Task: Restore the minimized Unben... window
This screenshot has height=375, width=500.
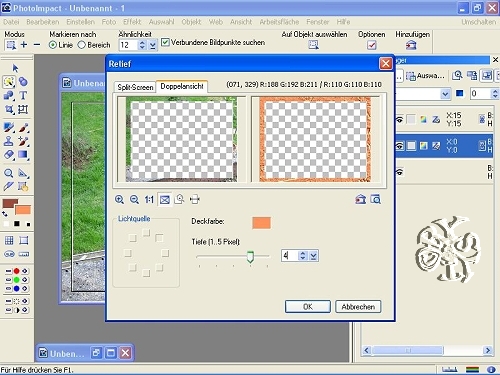Action: (x=96, y=353)
